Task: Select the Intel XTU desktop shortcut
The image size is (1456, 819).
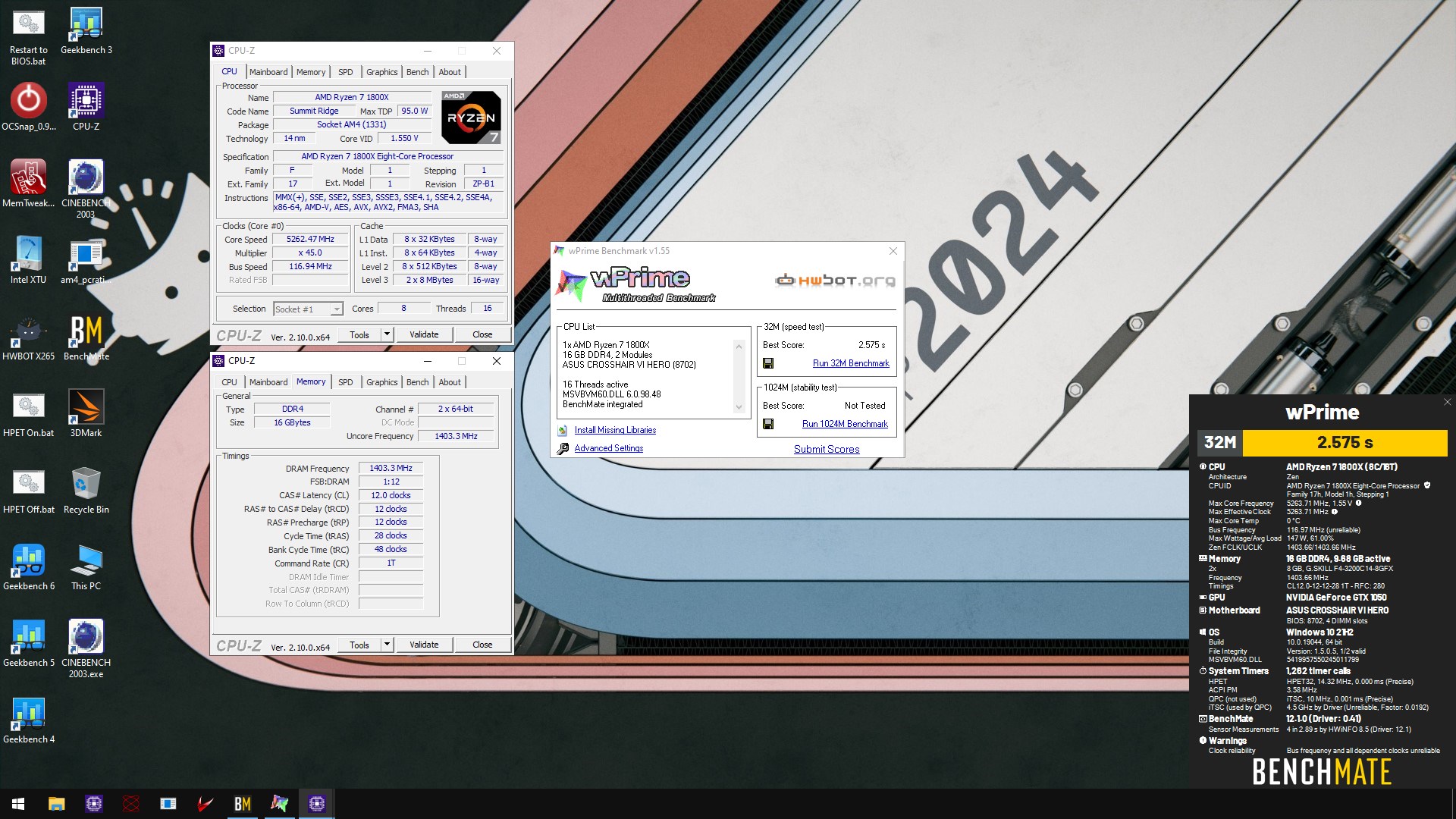Action: coord(28,260)
